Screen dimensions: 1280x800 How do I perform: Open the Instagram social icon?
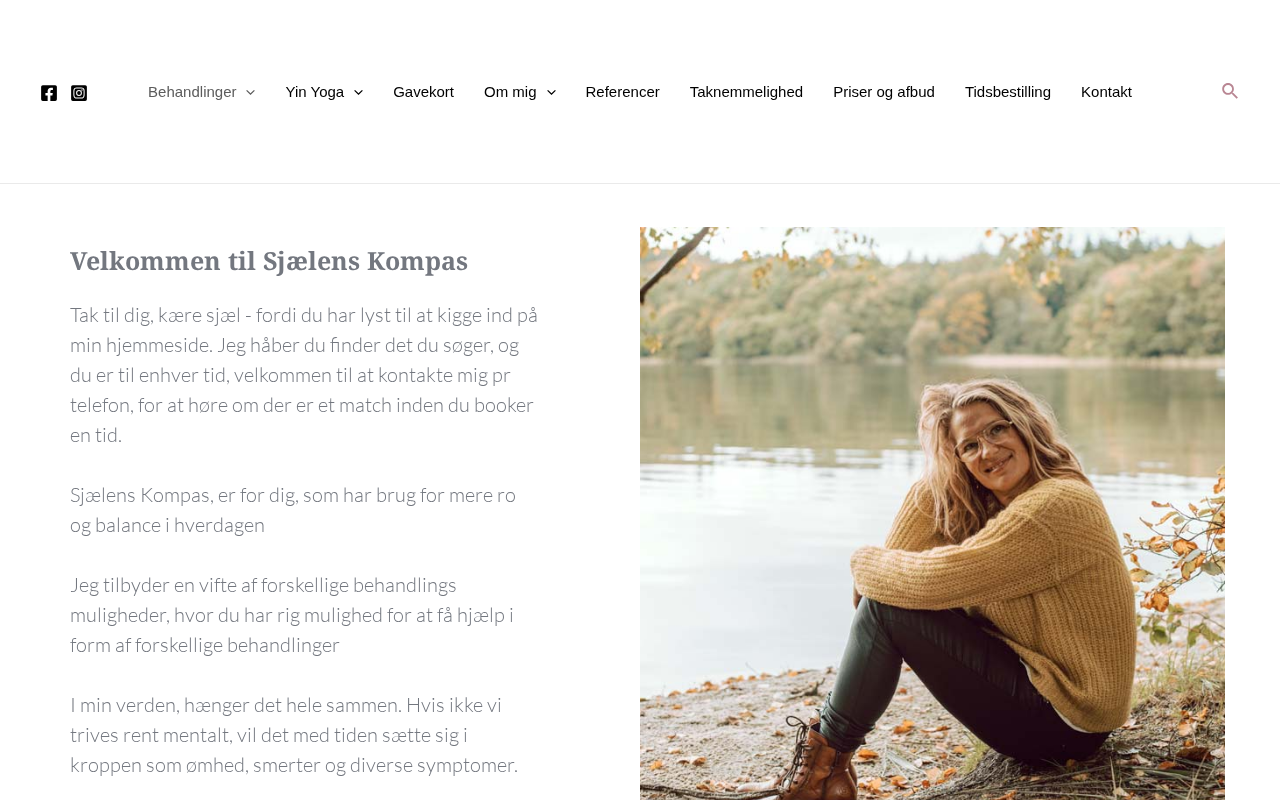point(79,93)
